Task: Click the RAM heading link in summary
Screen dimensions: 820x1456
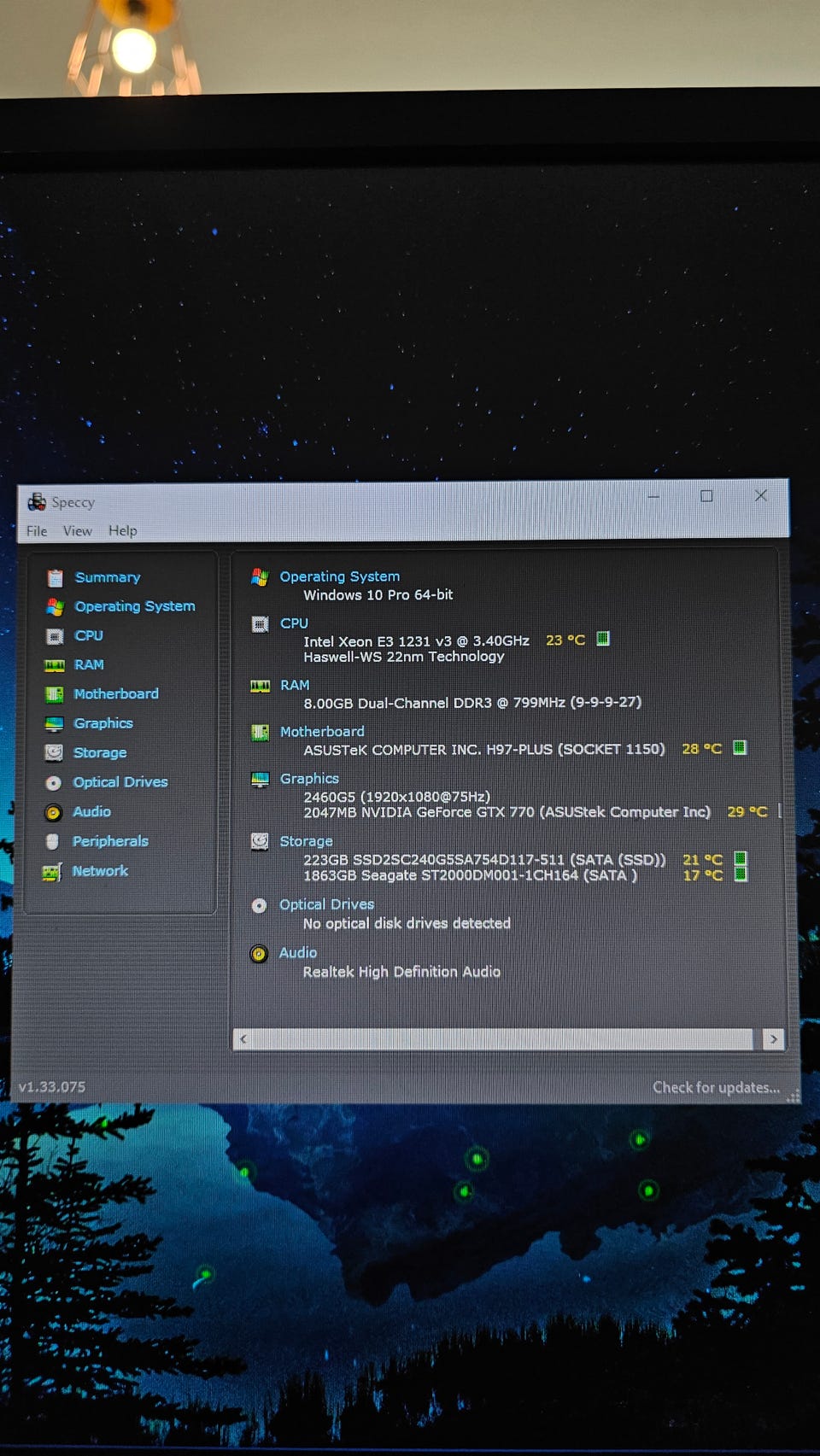Action: (295, 685)
